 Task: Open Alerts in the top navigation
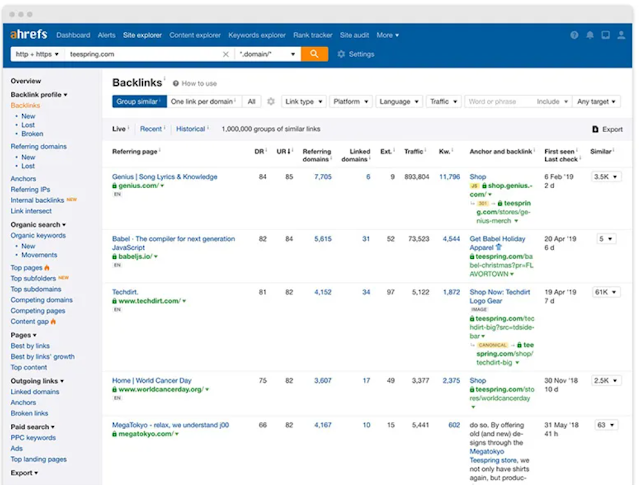tap(106, 35)
